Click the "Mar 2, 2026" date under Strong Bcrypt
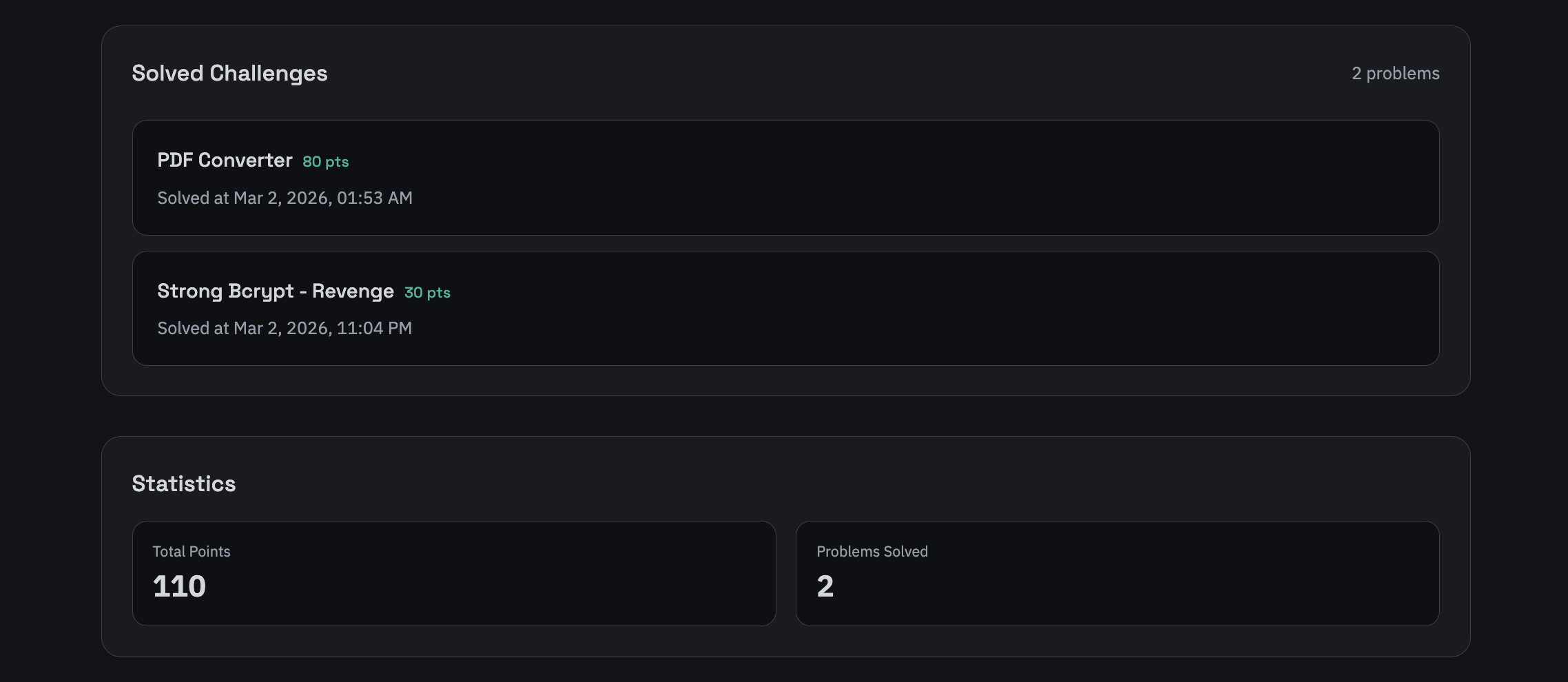Image resolution: width=1568 pixels, height=682 pixels. [x=282, y=329]
